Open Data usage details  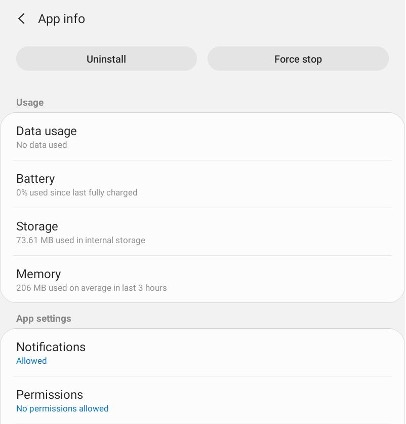coord(203,137)
